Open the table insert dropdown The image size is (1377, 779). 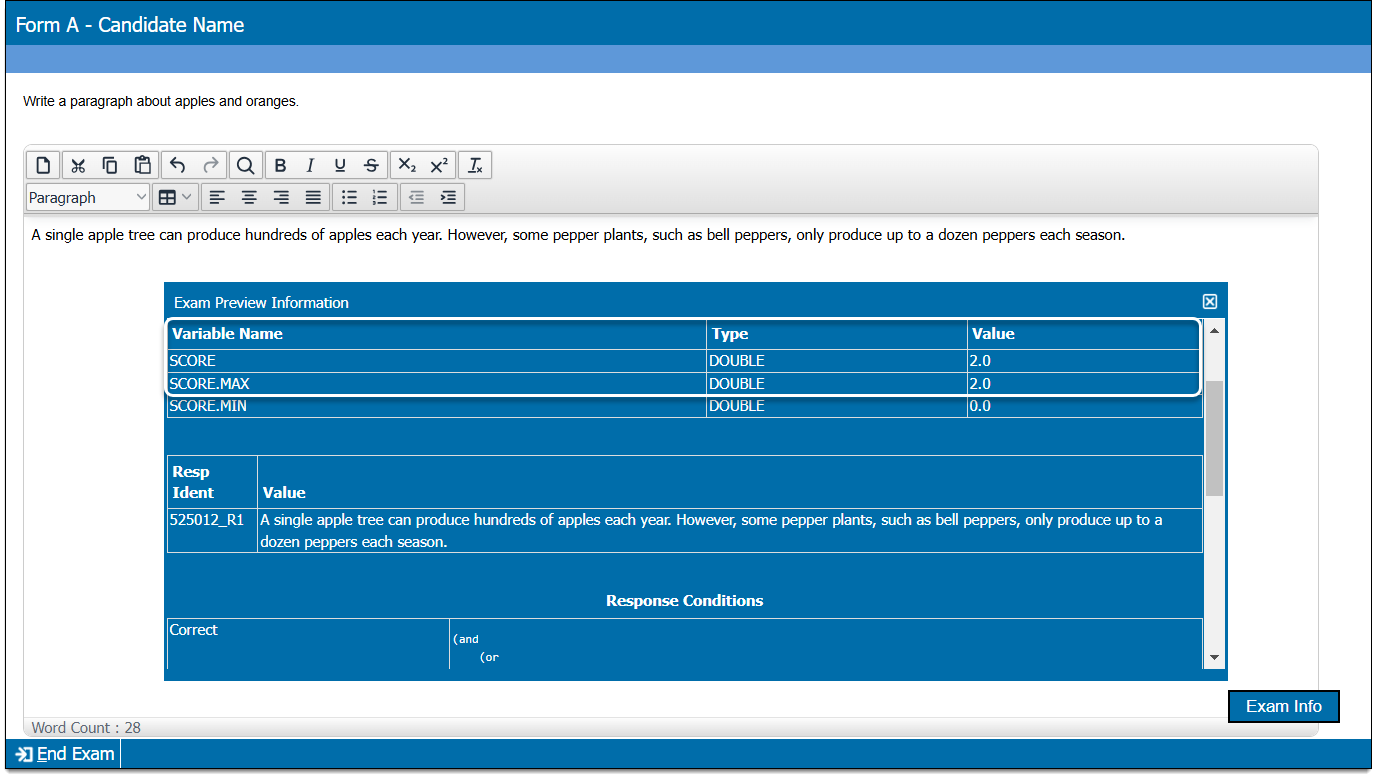pos(176,197)
